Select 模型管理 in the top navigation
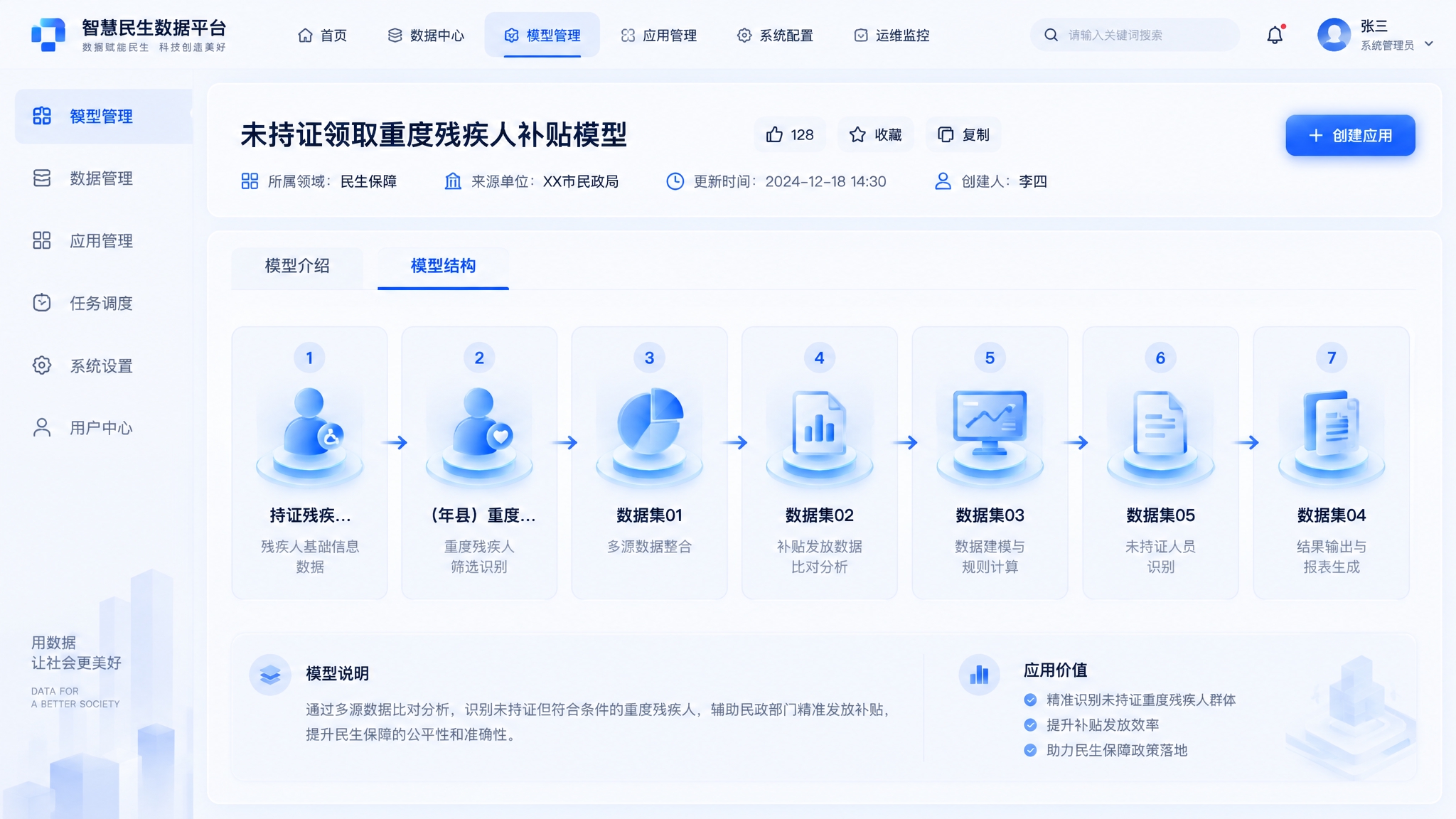 point(542,35)
